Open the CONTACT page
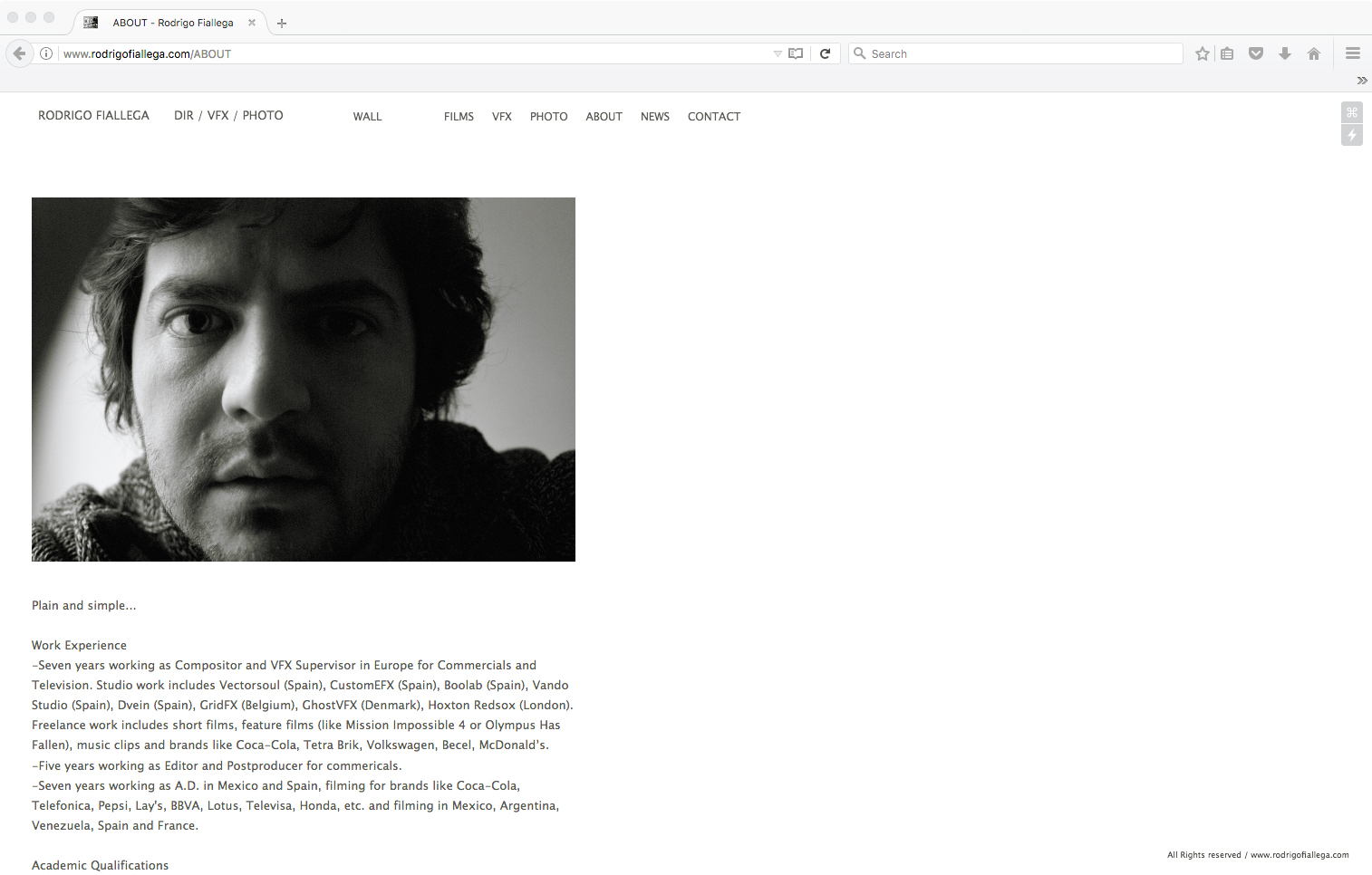The width and height of the screenshot is (1372, 875). (714, 117)
